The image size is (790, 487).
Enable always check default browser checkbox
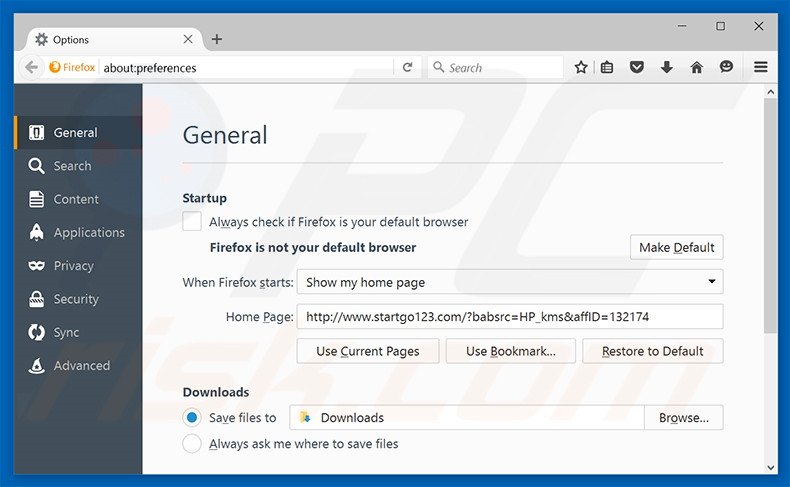[x=192, y=222]
